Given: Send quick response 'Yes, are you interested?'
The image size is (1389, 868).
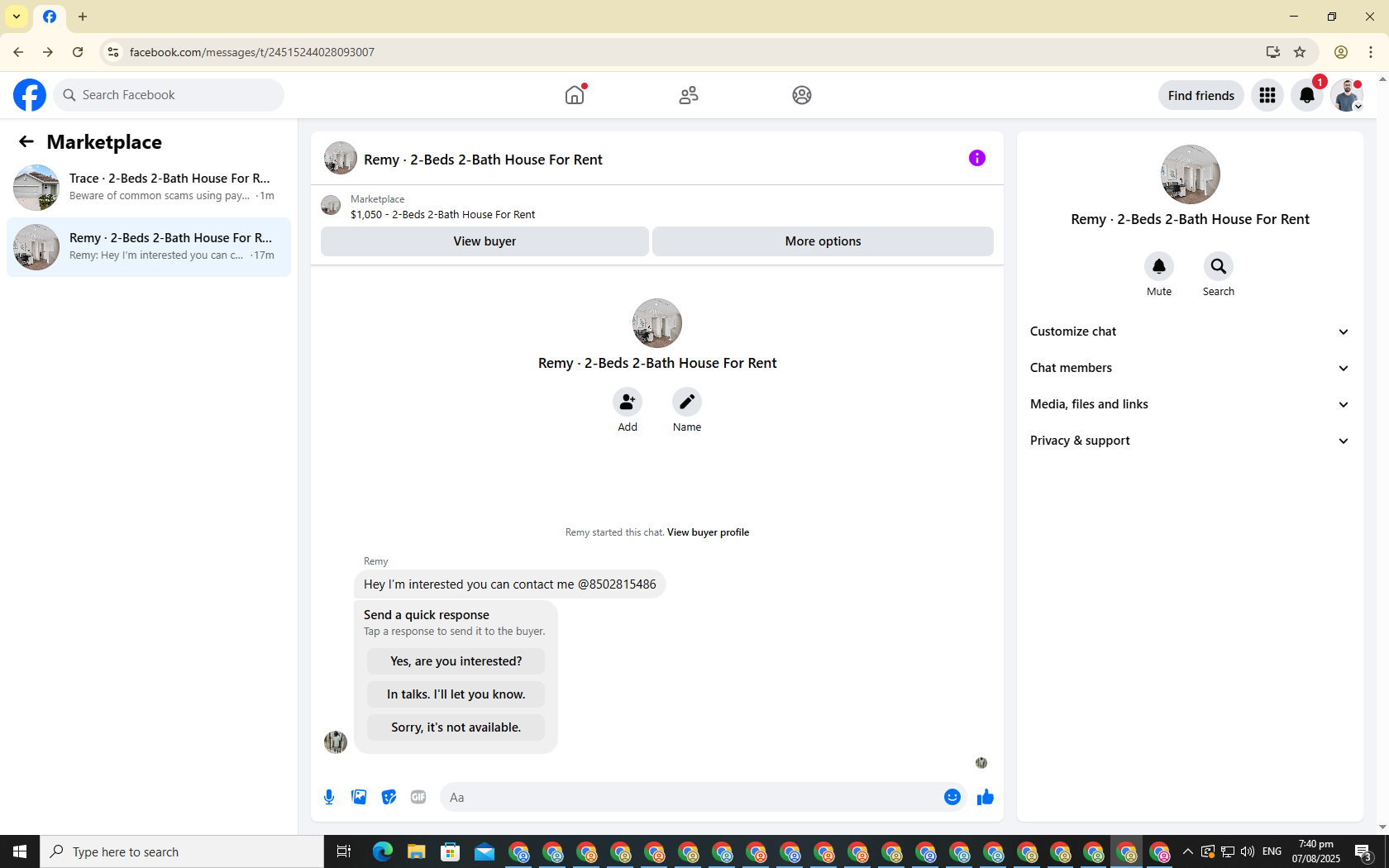Looking at the screenshot, I should tap(456, 661).
